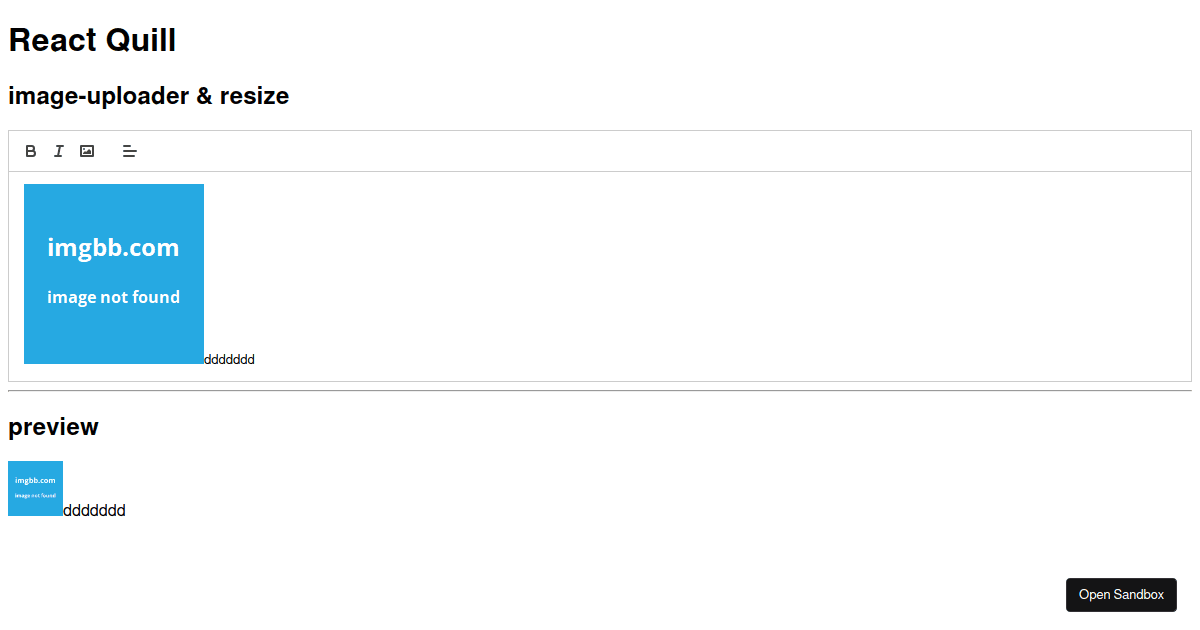Image resolution: width=1200 pixels, height=630 pixels.
Task: Click the "imgbb.com" text in the editor image
Action: (113, 247)
